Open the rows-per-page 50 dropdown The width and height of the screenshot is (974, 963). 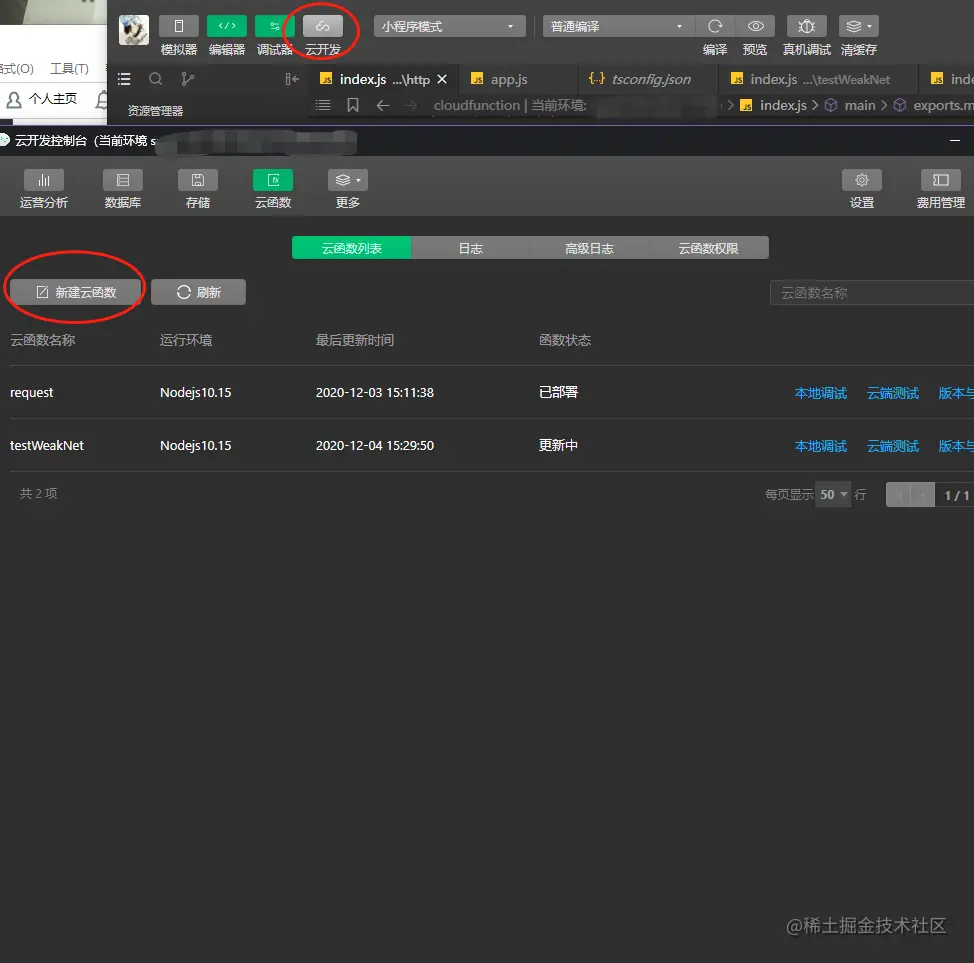833,495
